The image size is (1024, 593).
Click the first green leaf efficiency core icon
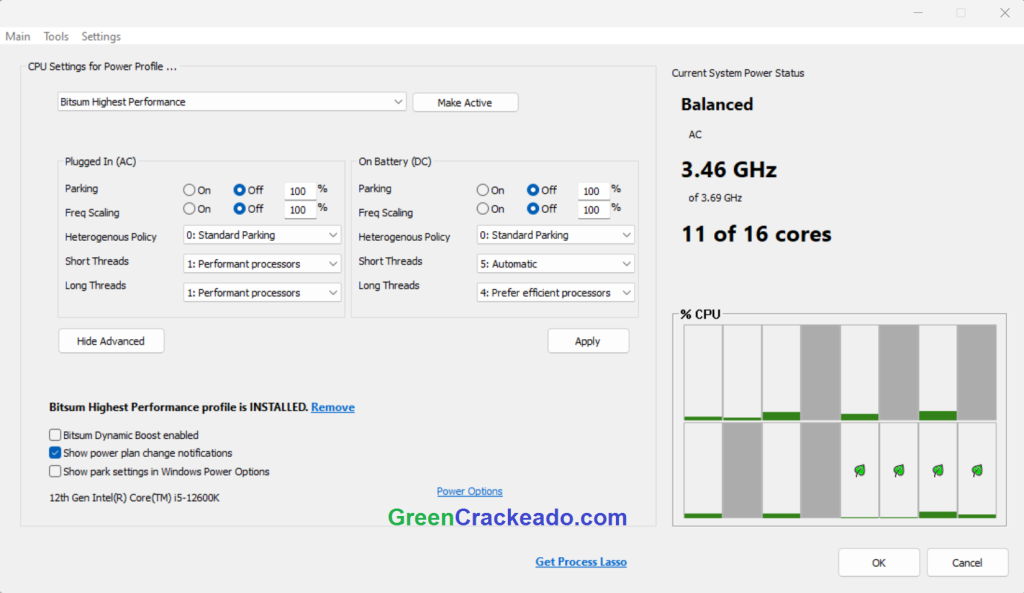(x=859, y=470)
